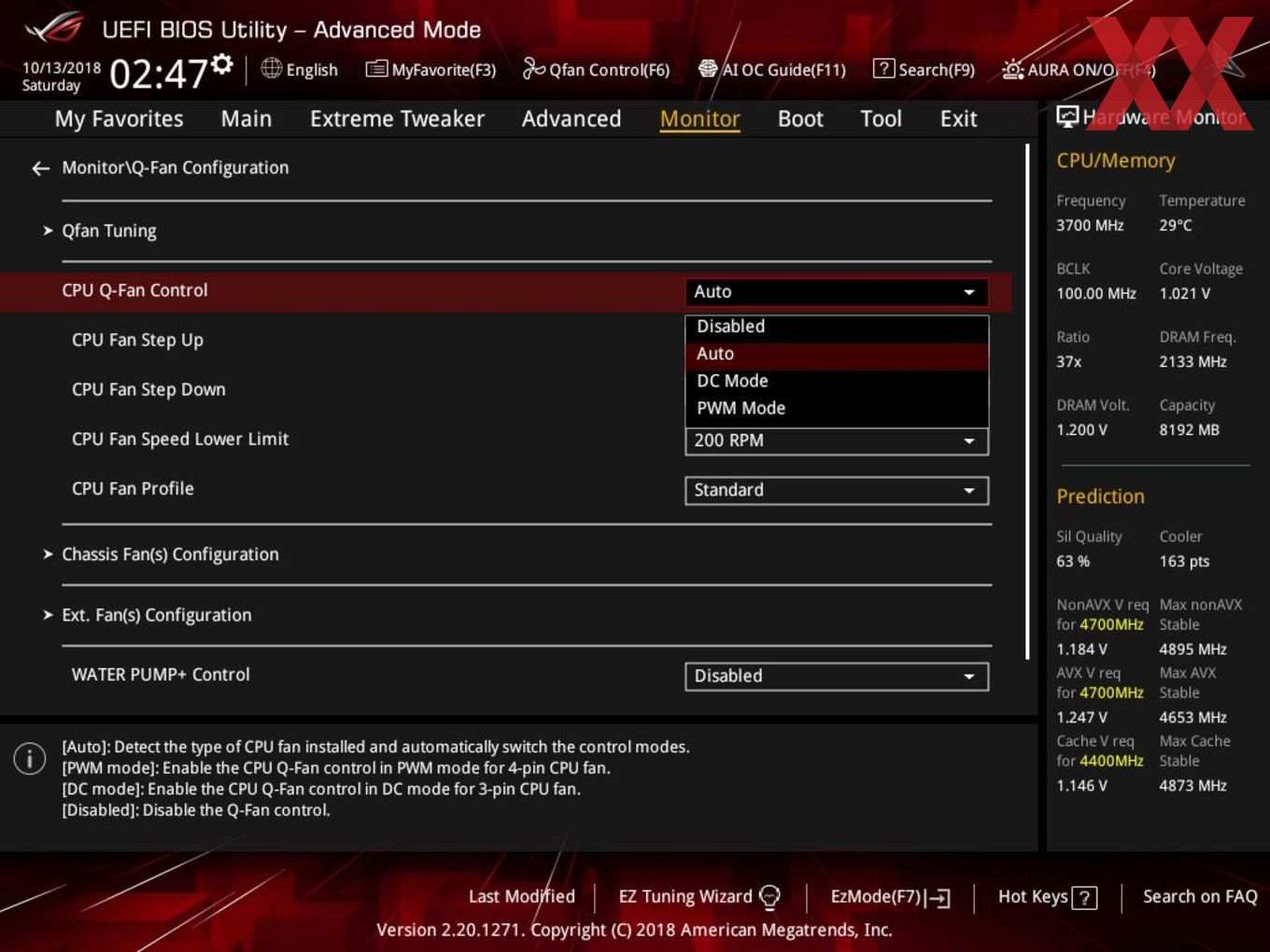Click 63 % Sil Quality value
This screenshot has height=952, width=1270.
[x=1073, y=561]
